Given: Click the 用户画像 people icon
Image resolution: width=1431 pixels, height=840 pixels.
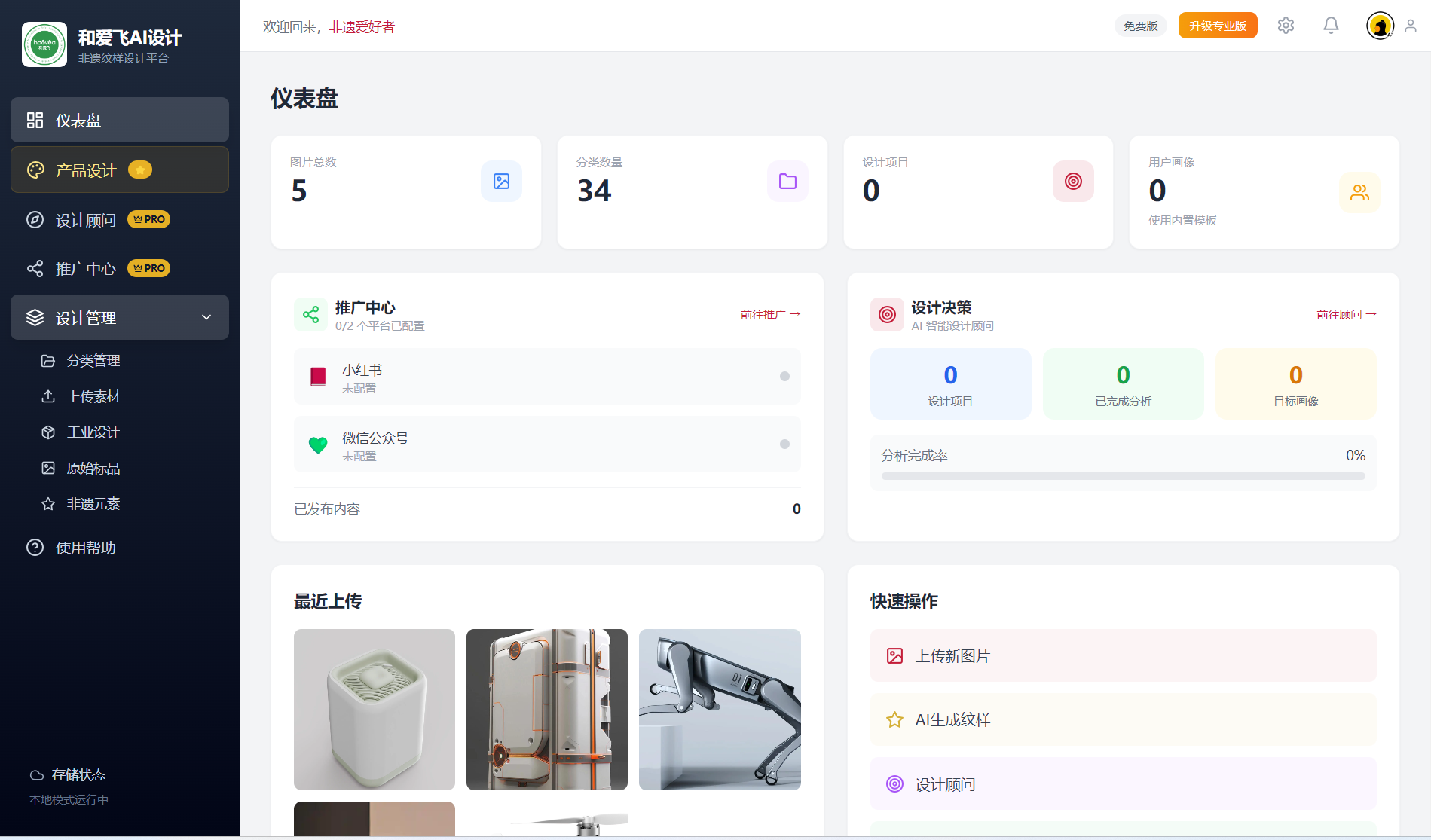Looking at the screenshot, I should click(1359, 193).
